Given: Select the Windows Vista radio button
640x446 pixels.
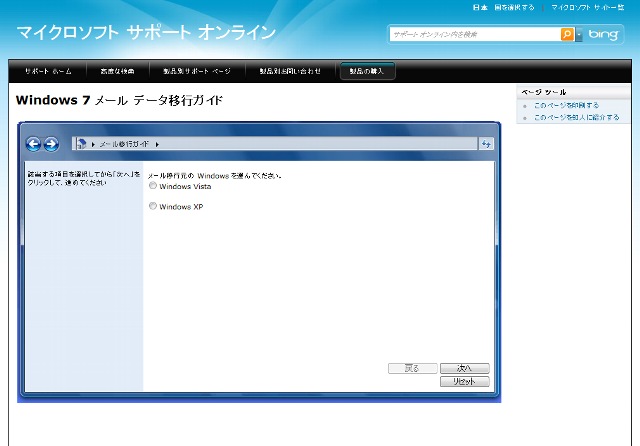Looking at the screenshot, I should coord(153,186).
